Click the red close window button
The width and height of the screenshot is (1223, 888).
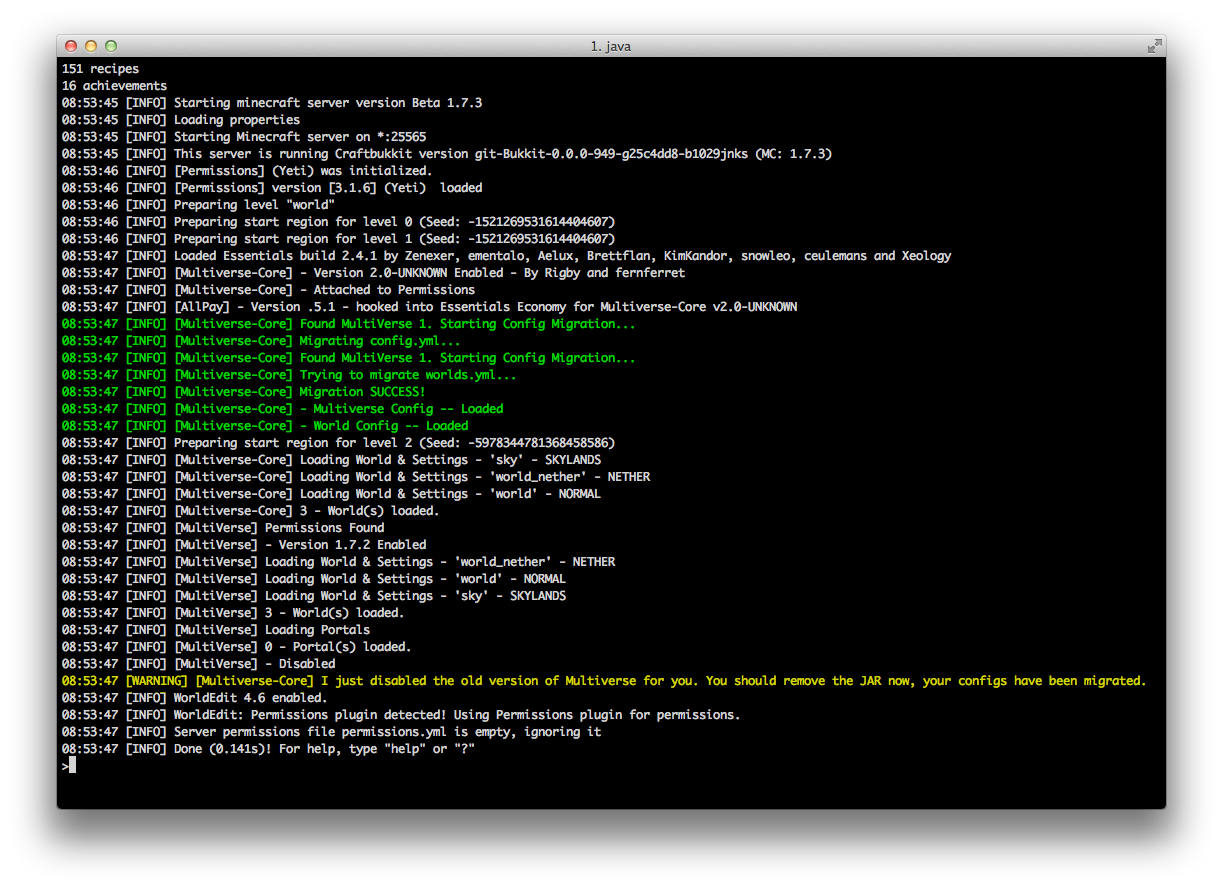pyautogui.click(x=70, y=46)
